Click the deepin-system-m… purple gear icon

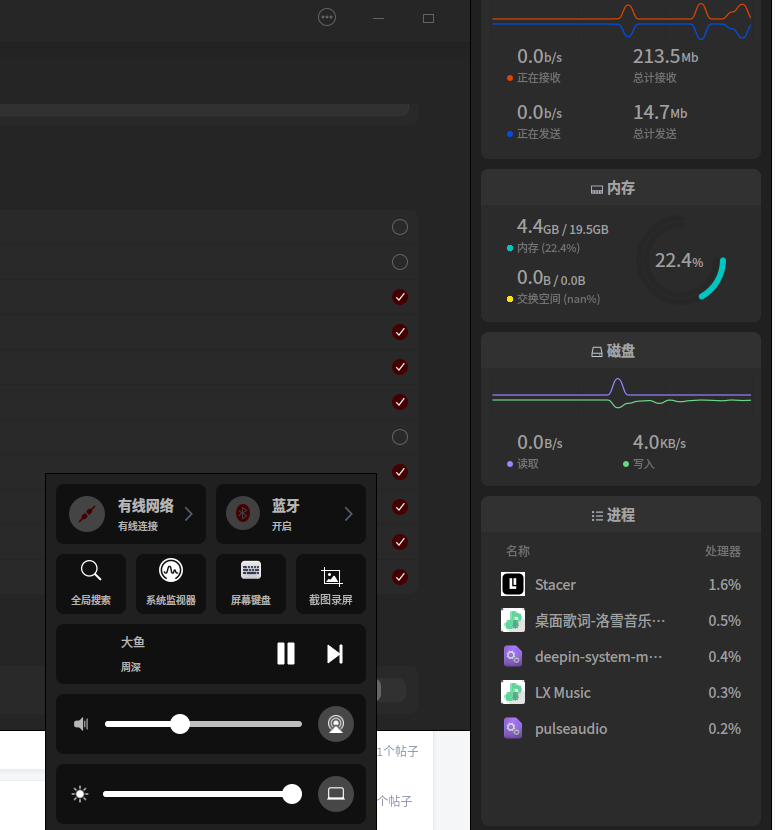[513, 656]
